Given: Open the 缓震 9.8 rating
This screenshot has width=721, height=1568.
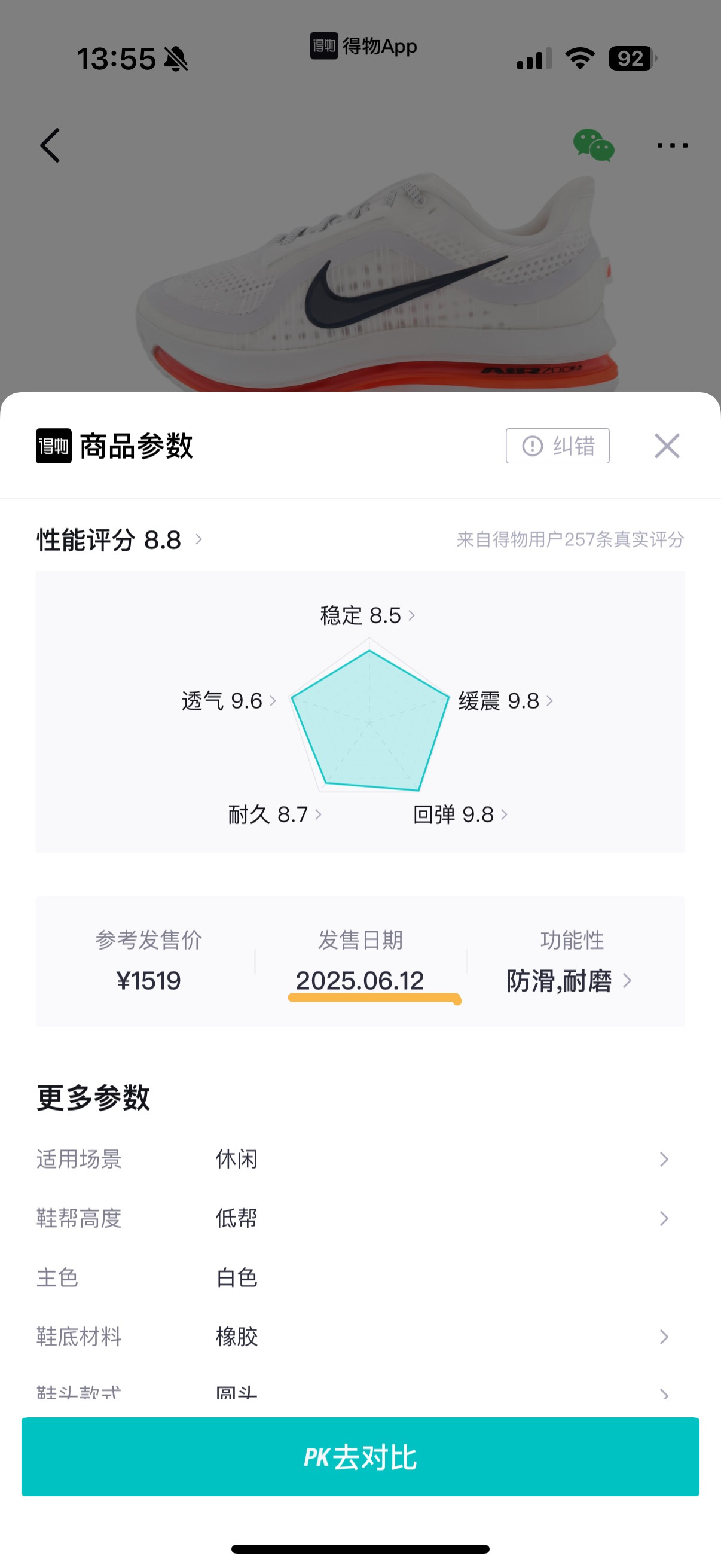Looking at the screenshot, I should pyautogui.click(x=506, y=701).
